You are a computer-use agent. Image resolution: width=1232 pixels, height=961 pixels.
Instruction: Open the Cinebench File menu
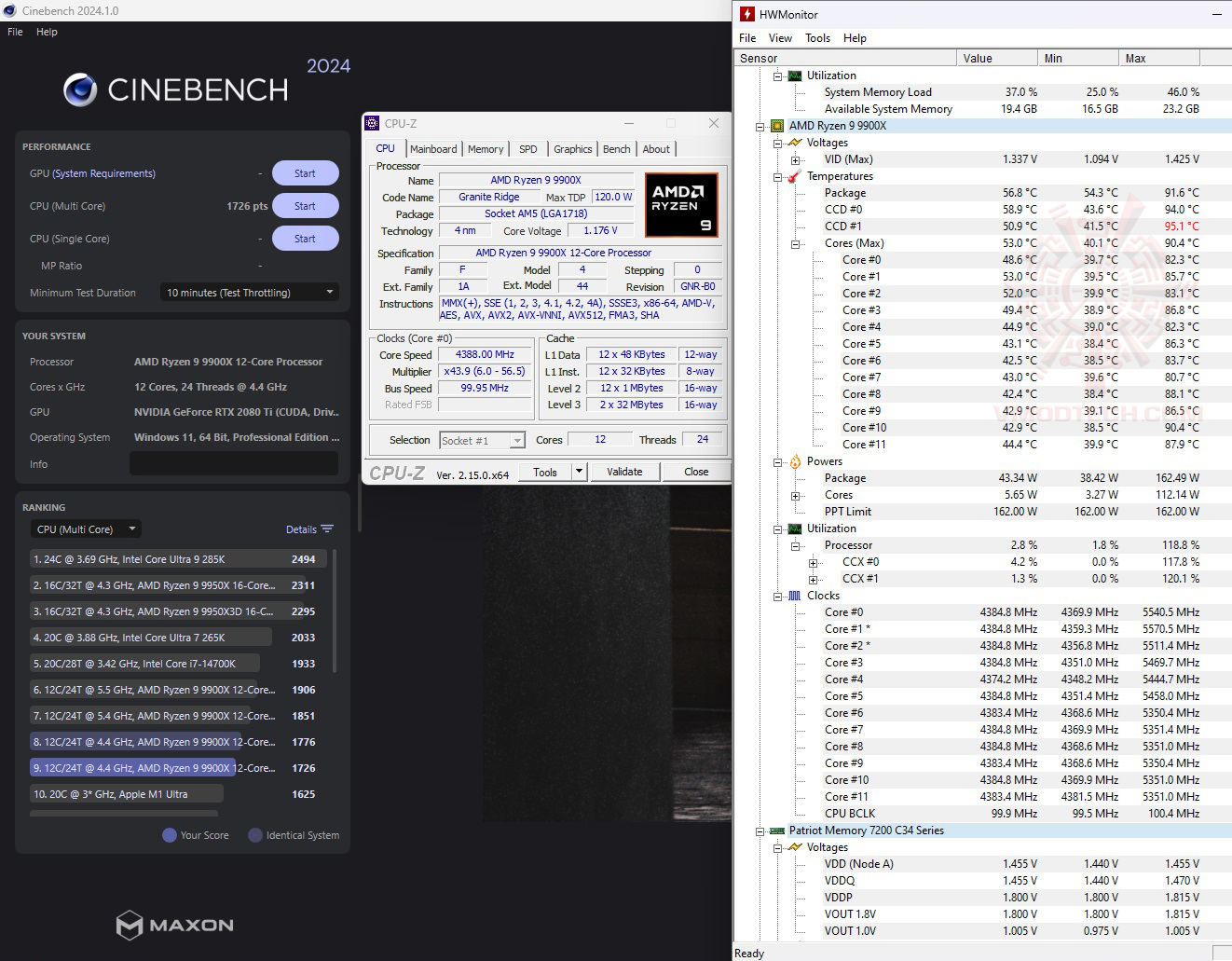point(15,32)
